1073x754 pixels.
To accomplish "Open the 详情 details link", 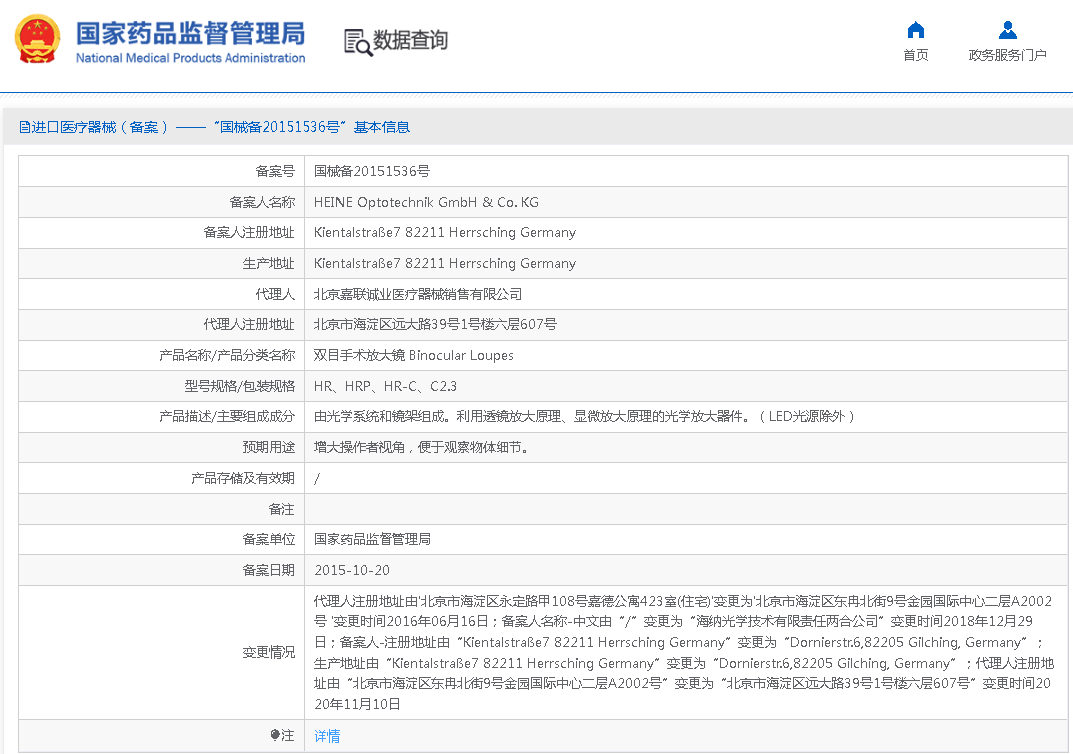I will pos(327,736).
